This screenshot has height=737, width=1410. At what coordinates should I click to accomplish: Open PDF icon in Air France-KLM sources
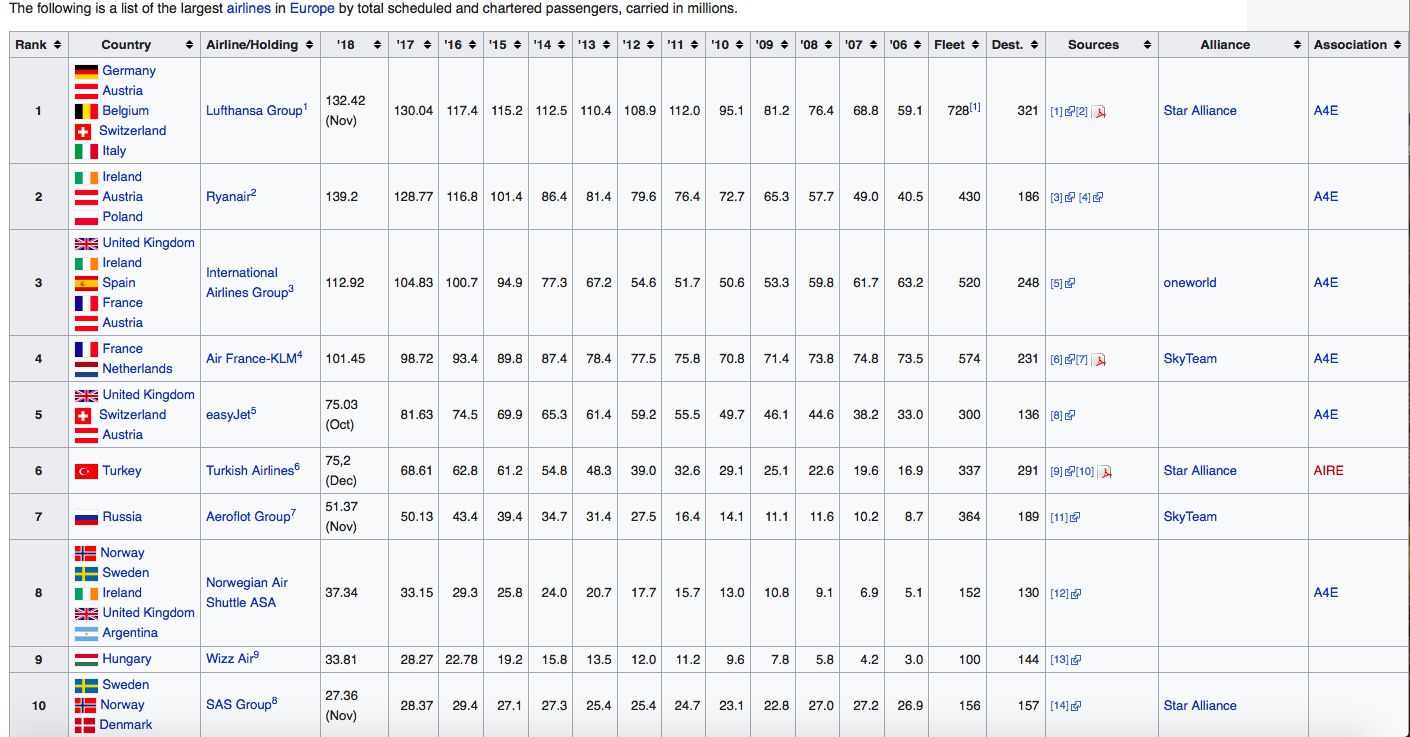coord(1098,359)
